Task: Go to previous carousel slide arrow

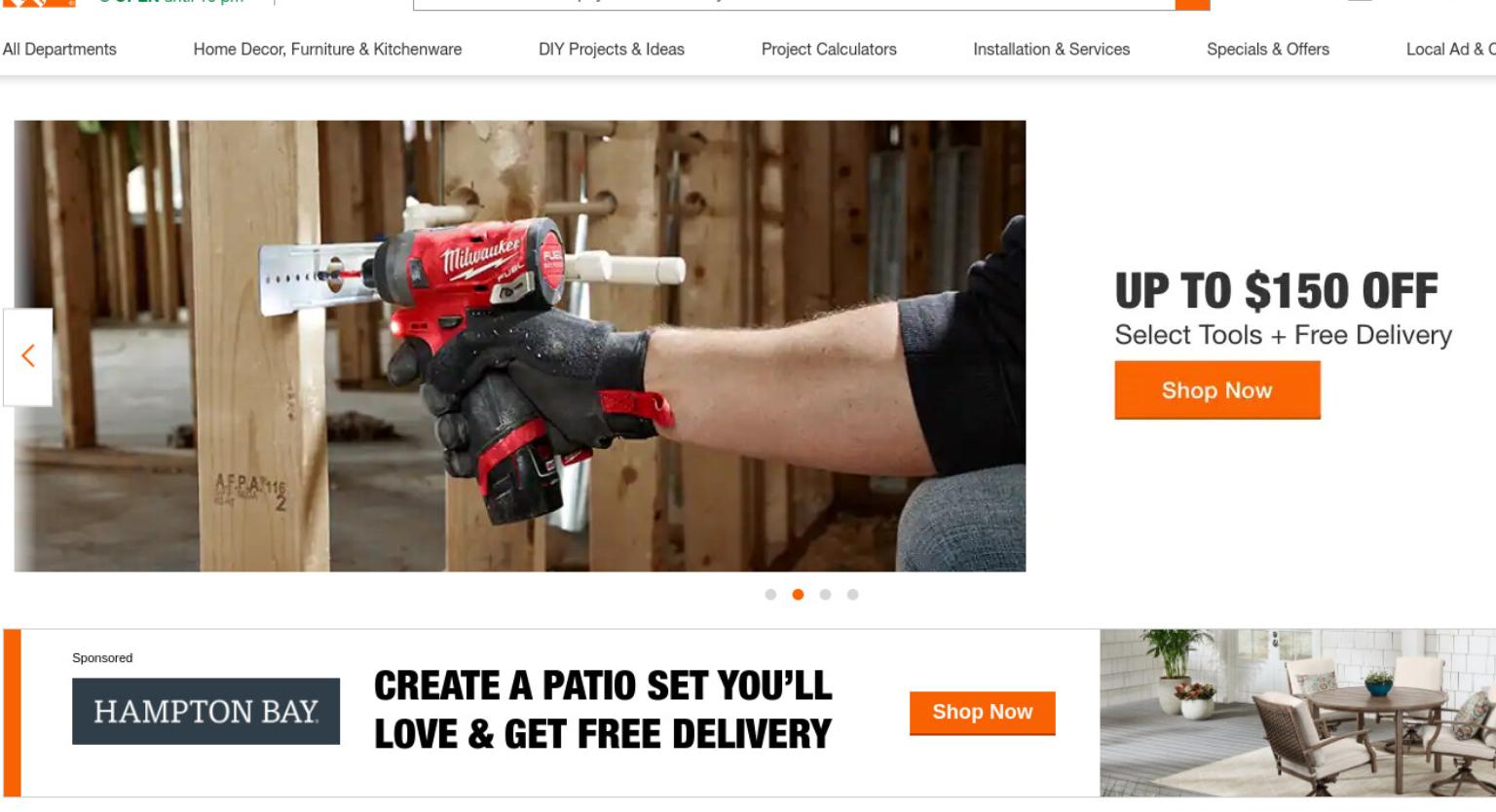Action: (x=27, y=356)
